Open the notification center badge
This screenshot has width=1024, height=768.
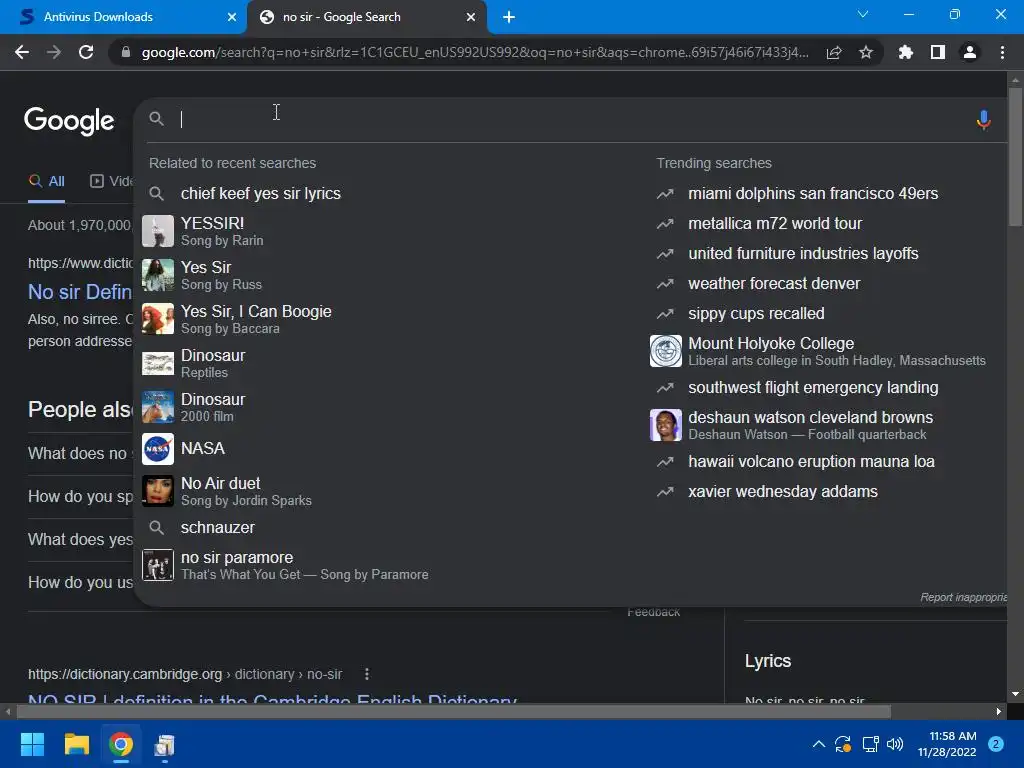(996, 744)
